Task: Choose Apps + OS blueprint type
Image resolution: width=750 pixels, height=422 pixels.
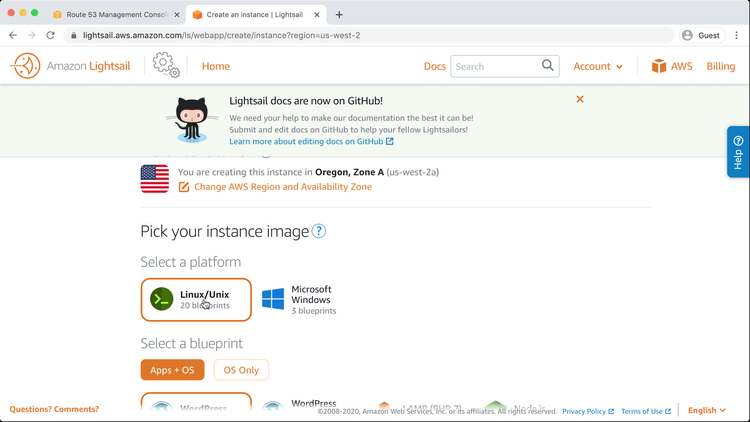Action: tap(172, 370)
